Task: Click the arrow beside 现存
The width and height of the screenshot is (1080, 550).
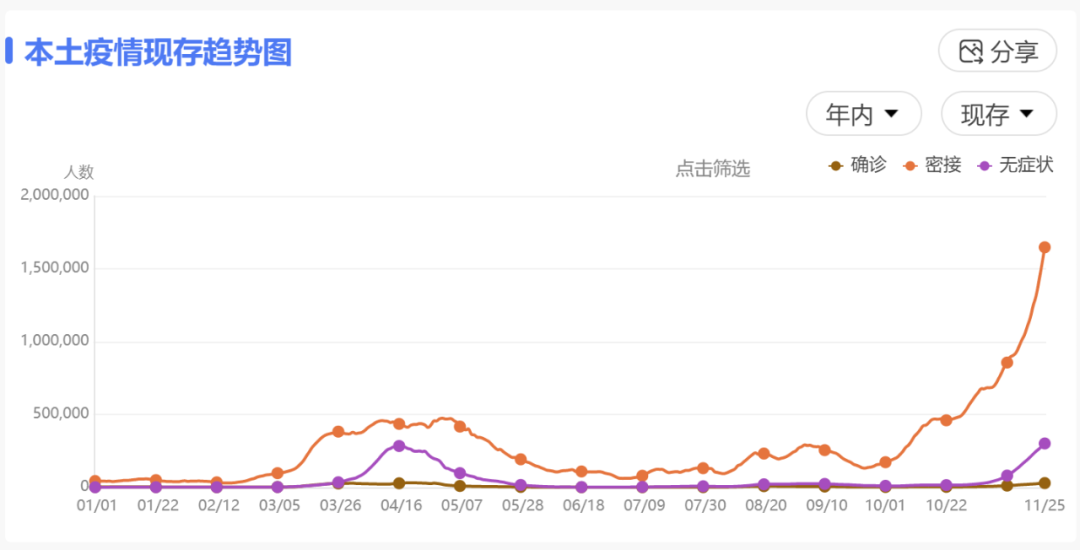Action: pyautogui.click(x=1026, y=114)
